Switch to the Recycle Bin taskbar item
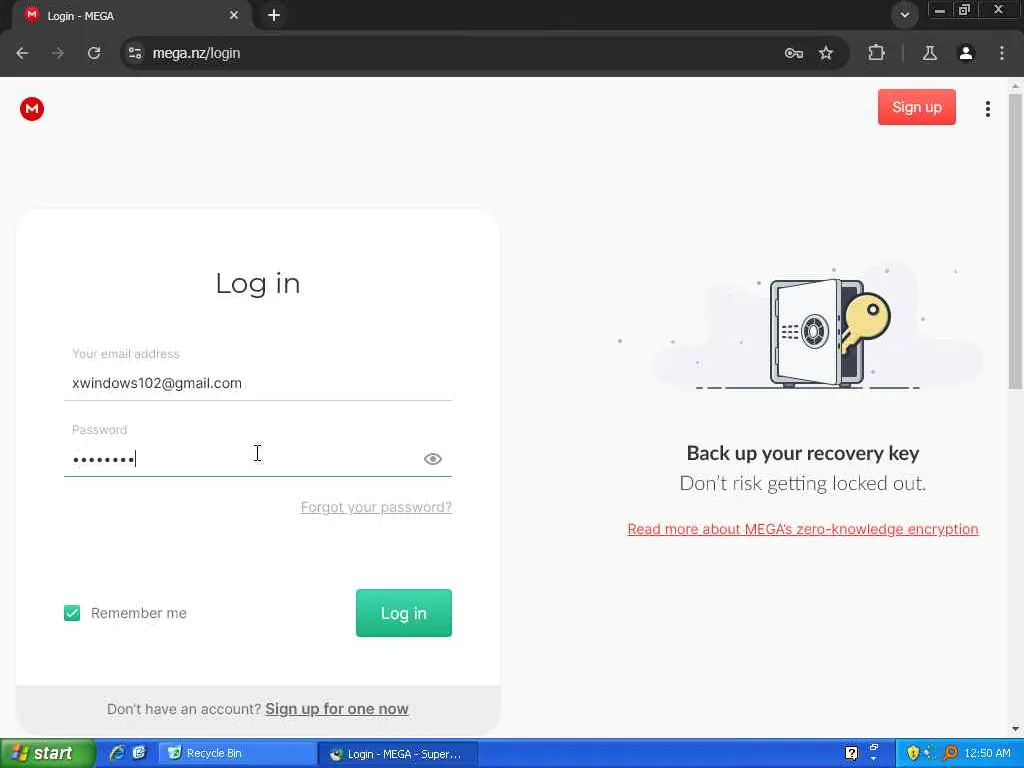 coord(236,754)
